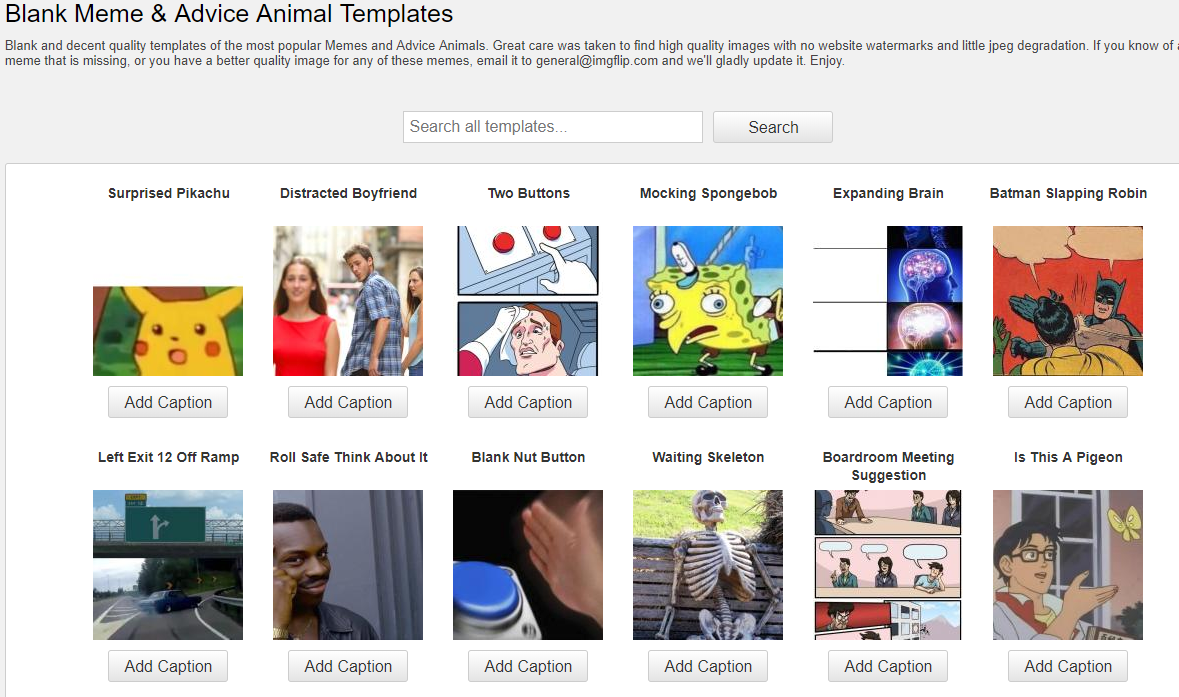Open the Expanding Brain template image
This screenshot has width=1179, height=697.
pos(888,301)
